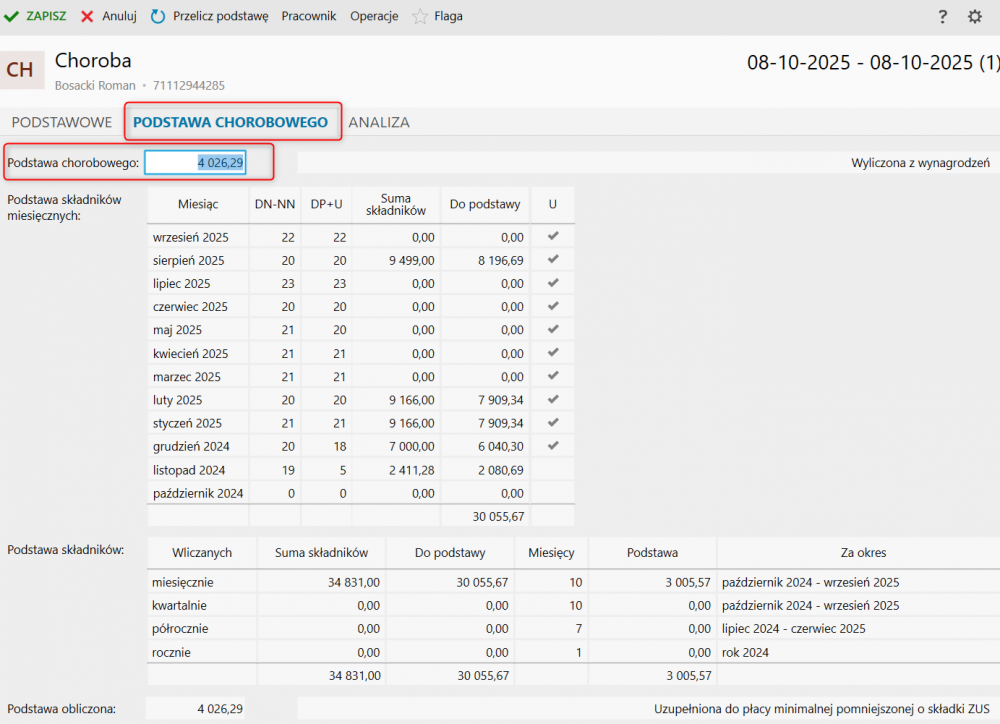Image resolution: width=1000 pixels, height=724 pixels.
Task: Click the ZAPISZ save button label
Action: coord(46,16)
